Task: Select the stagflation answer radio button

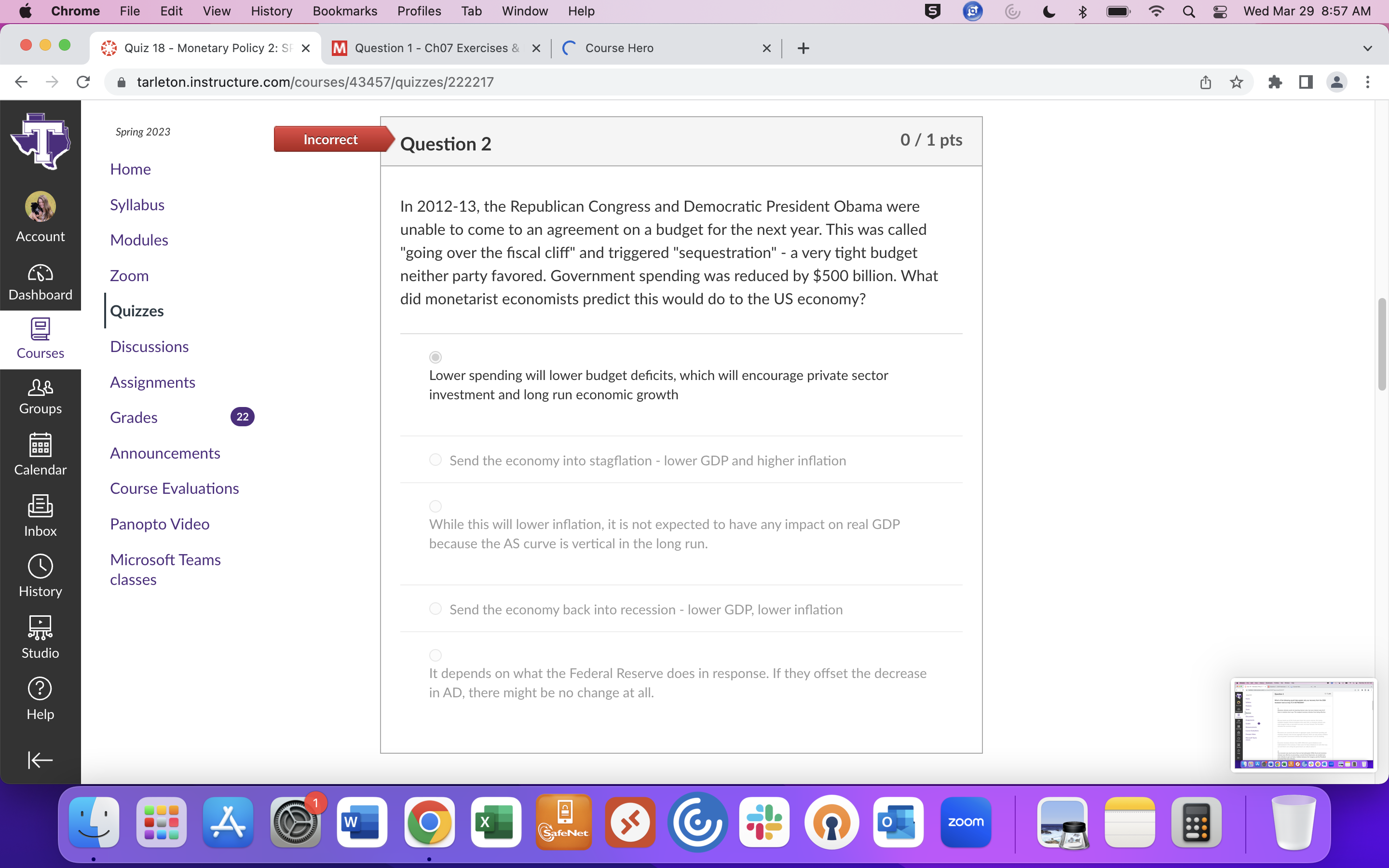Action: (x=436, y=460)
